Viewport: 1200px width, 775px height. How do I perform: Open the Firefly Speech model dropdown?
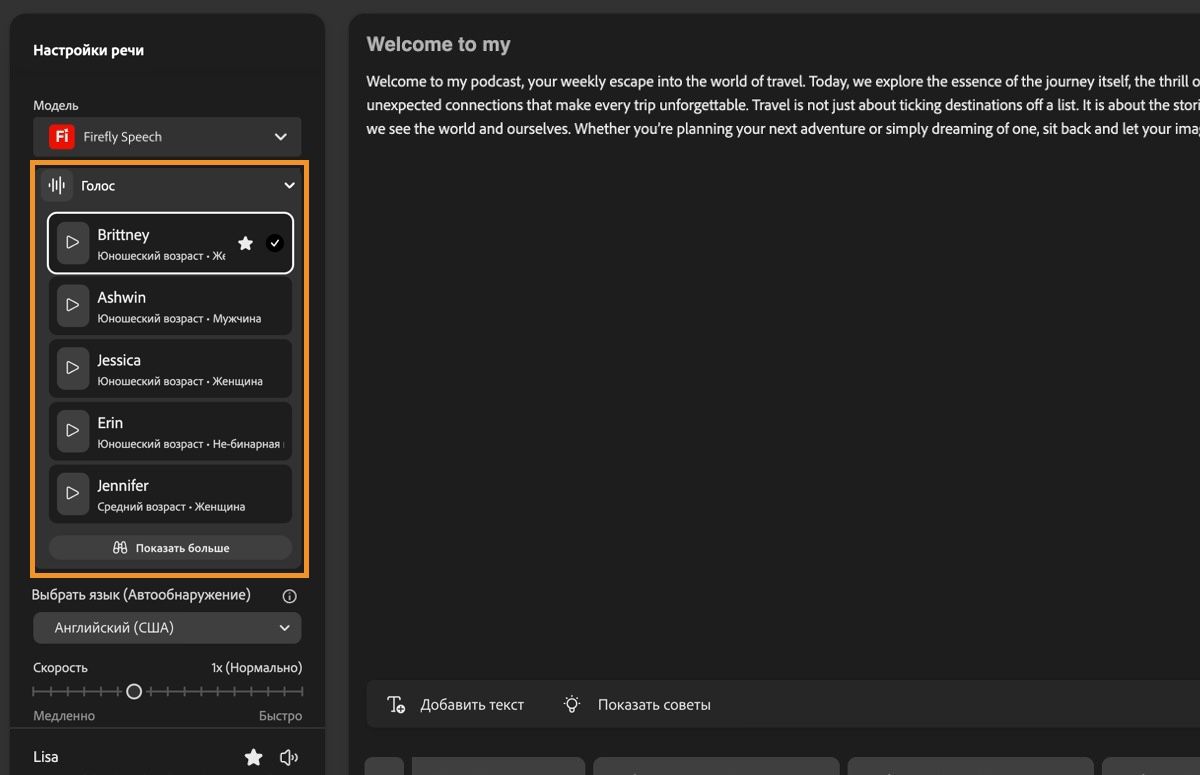click(167, 137)
